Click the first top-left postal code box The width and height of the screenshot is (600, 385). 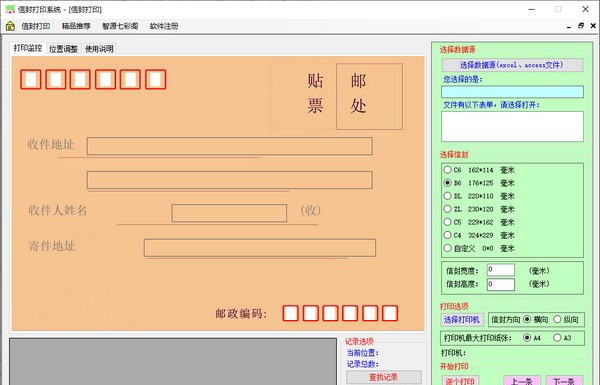pyautogui.click(x=31, y=79)
